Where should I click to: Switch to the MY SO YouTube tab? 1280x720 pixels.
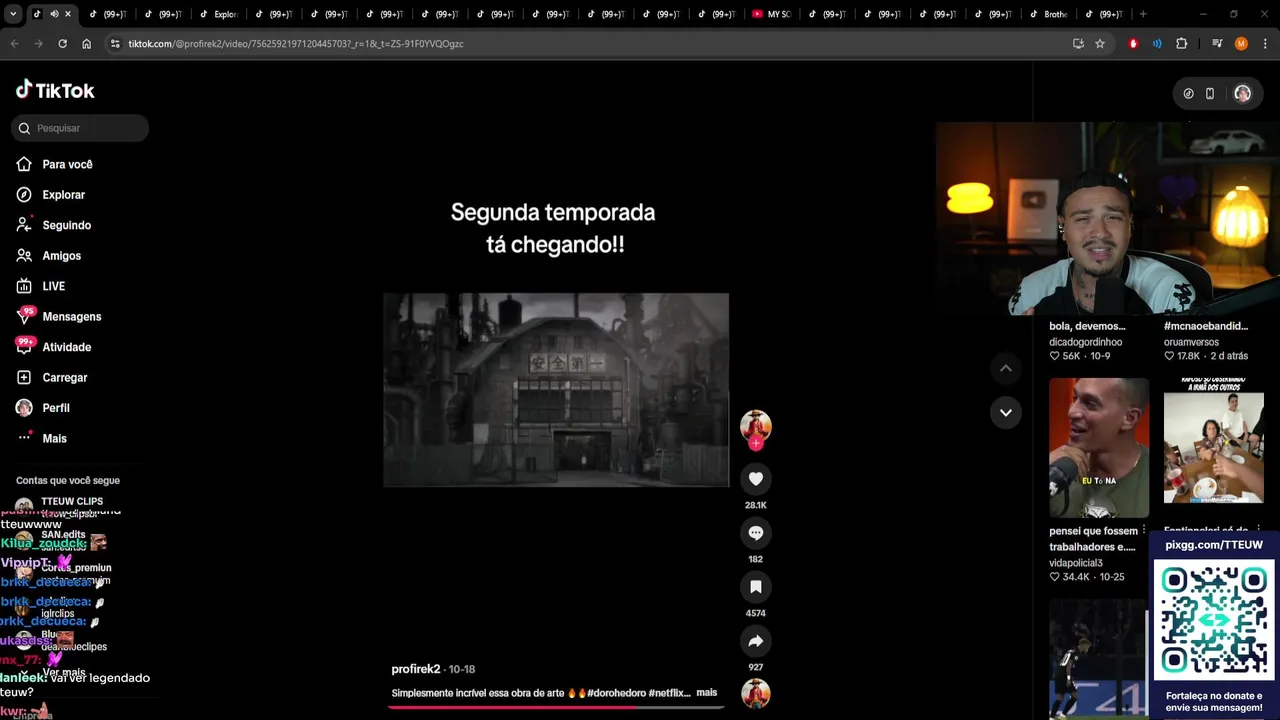(x=771, y=14)
